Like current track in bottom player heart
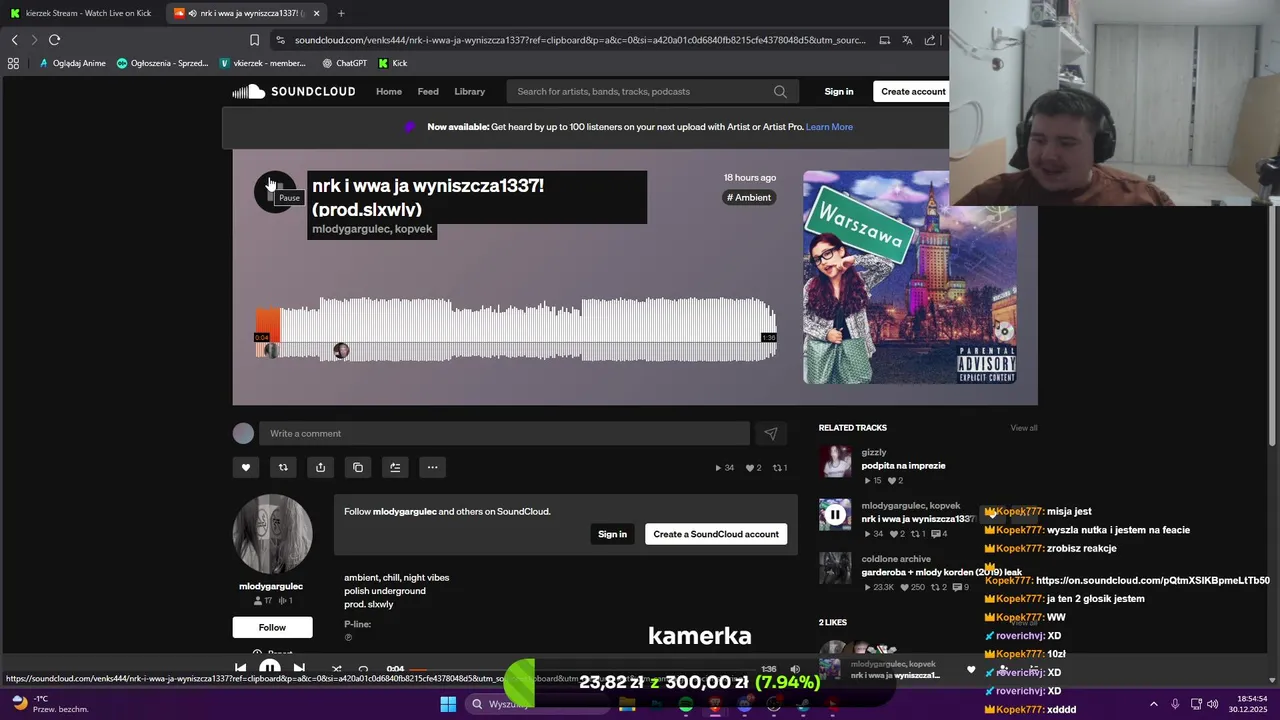This screenshot has width=1280, height=720. point(970,670)
